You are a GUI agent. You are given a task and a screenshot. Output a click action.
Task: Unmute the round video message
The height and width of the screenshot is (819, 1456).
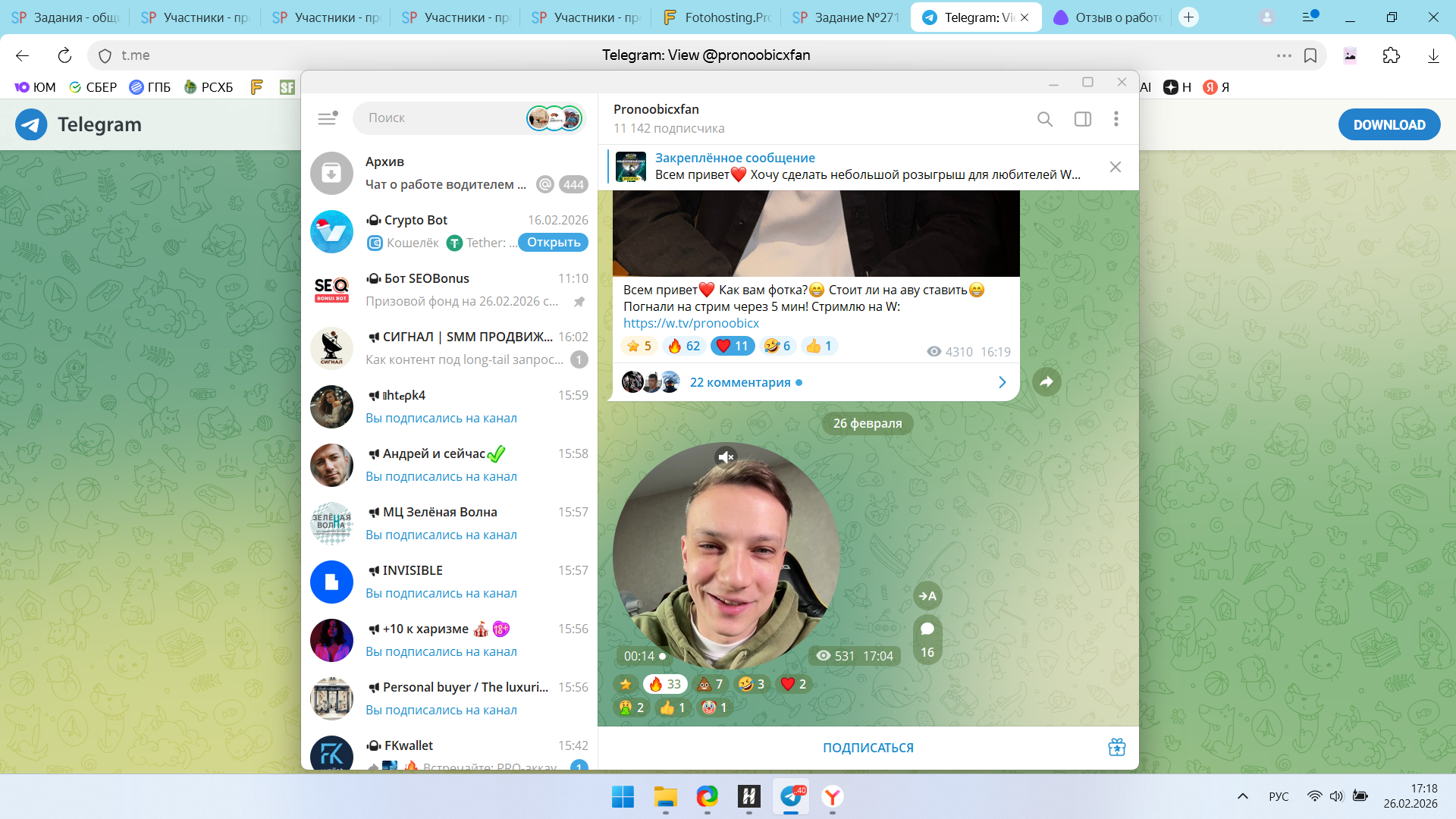click(x=726, y=457)
